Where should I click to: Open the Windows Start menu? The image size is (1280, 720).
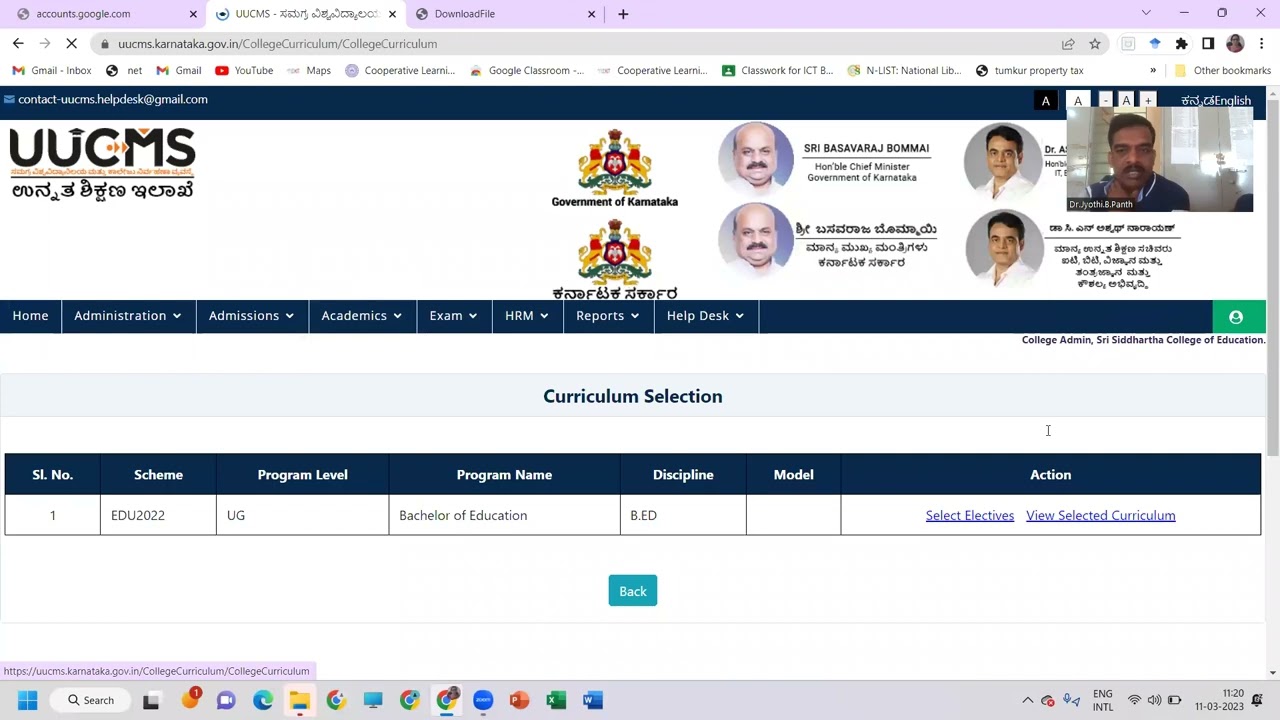[x=27, y=700]
